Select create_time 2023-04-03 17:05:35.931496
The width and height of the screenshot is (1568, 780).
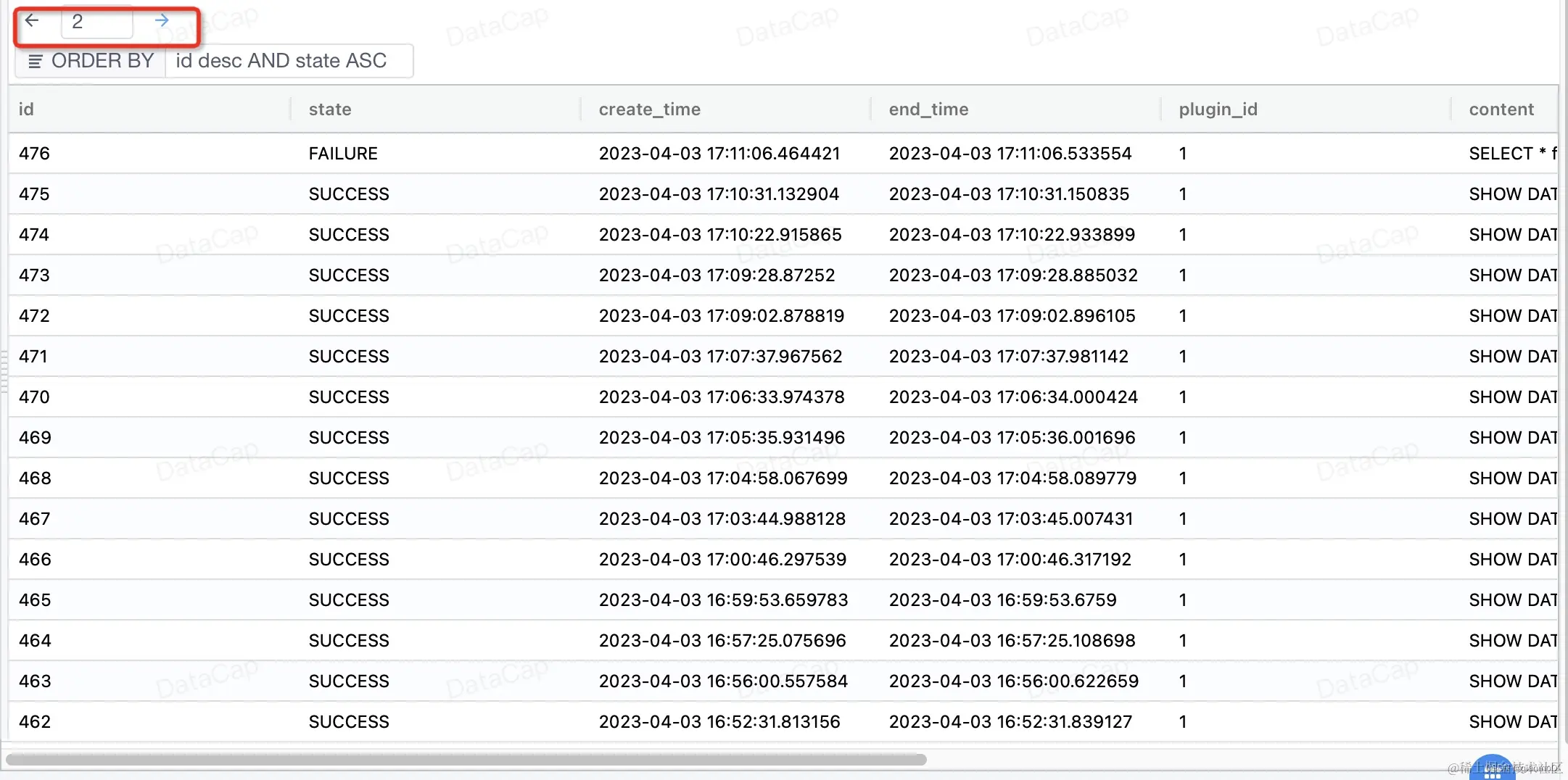(722, 438)
